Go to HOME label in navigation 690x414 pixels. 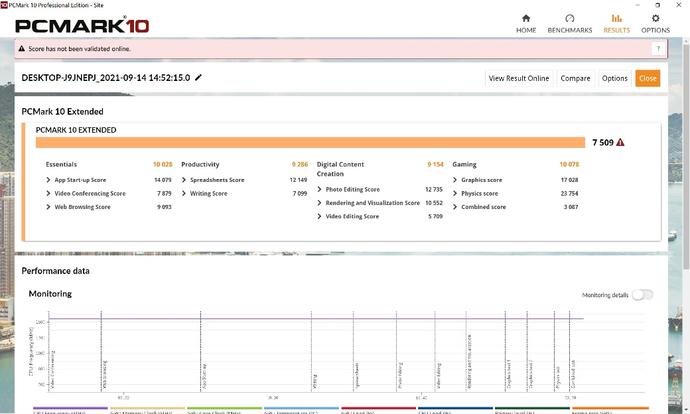tap(526, 30)
